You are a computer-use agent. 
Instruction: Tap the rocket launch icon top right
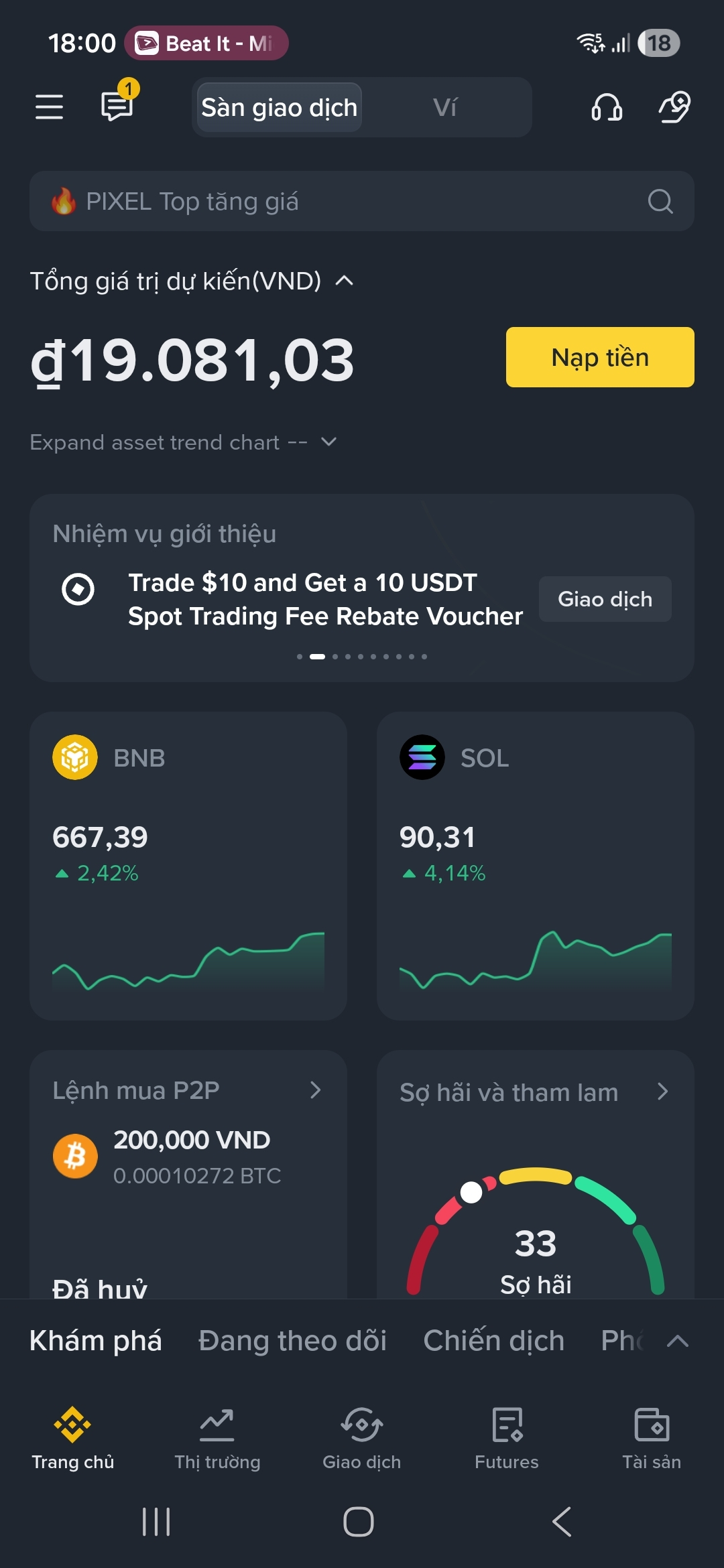tap(675, 107)
